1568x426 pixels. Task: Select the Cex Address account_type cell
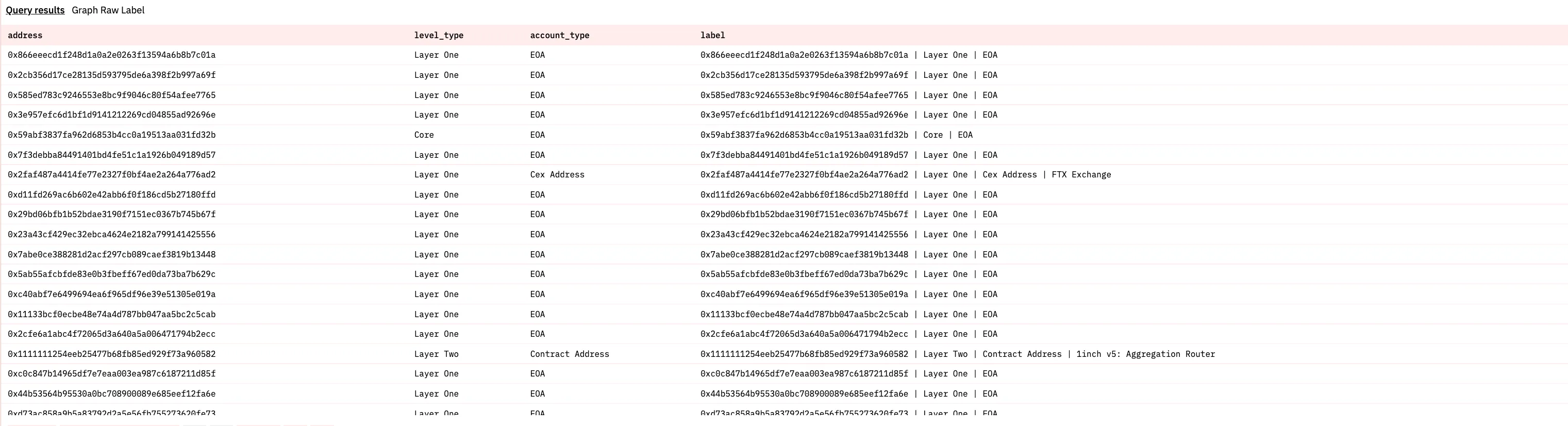(557, 174)
